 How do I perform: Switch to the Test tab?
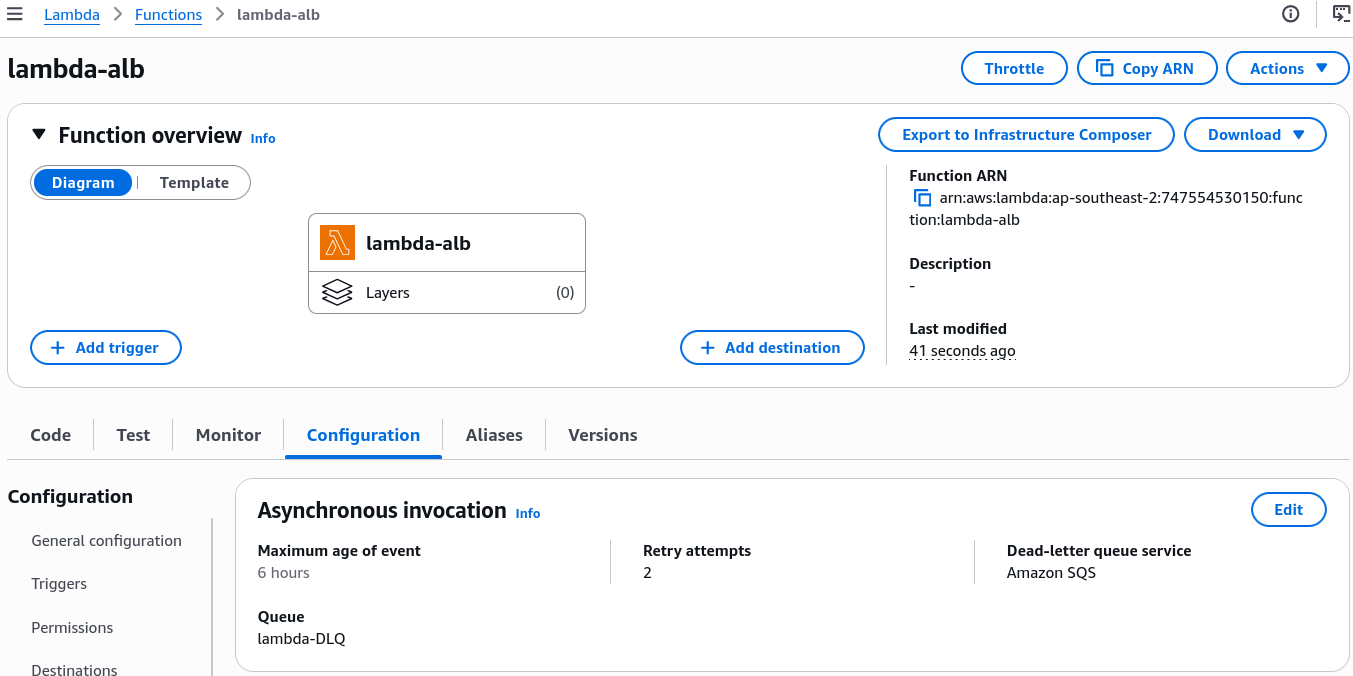click(x=133, y=435)
